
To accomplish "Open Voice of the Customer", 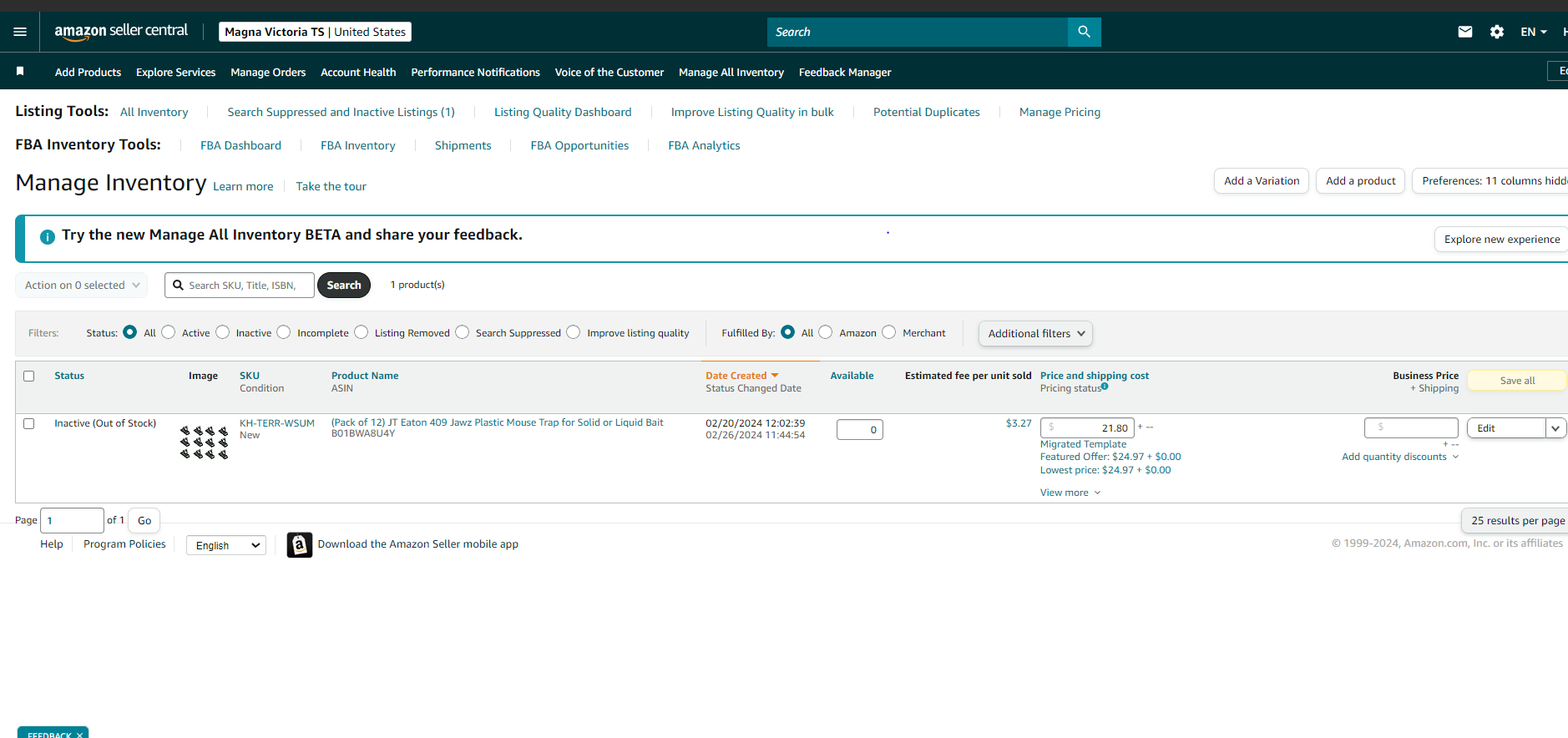I will point(609,72).
